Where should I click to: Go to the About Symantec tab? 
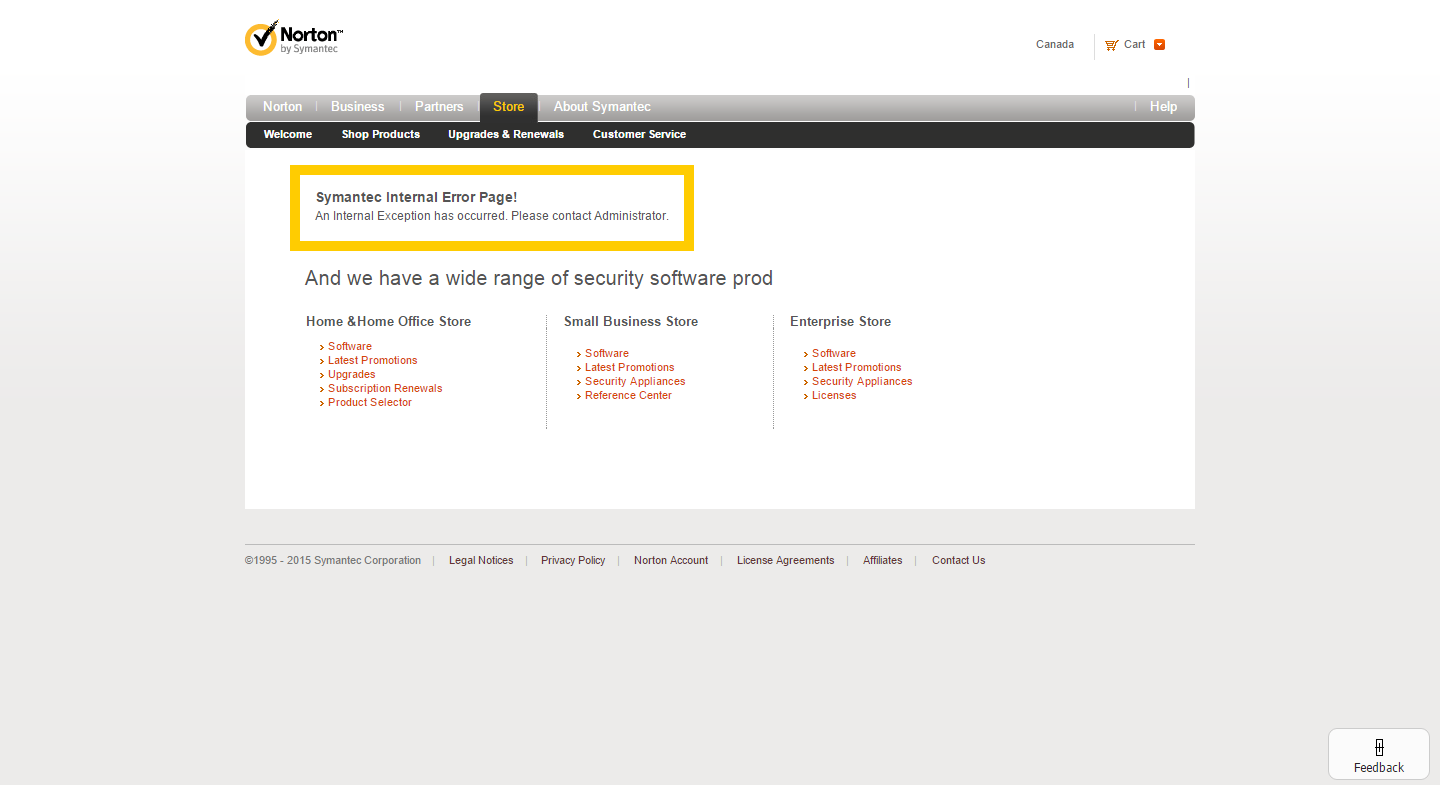pyautogui.click(x=602, y=107)
